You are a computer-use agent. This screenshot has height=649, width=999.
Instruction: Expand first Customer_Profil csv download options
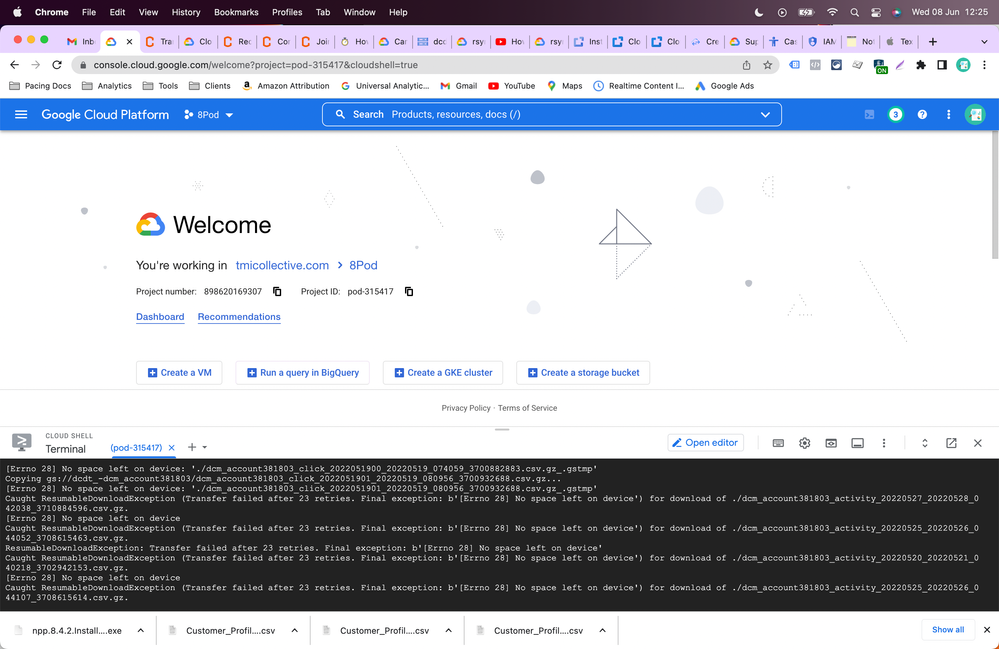tap(294, 631)
